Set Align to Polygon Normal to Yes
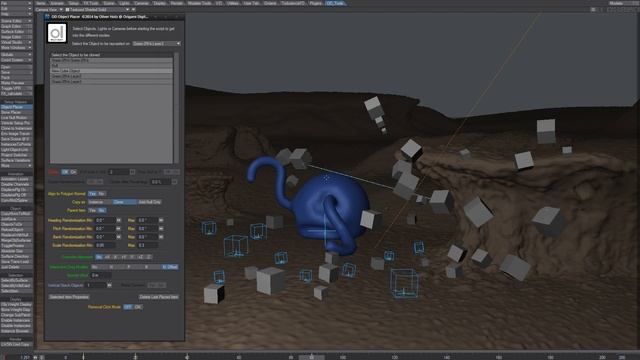 pos(92,193)
